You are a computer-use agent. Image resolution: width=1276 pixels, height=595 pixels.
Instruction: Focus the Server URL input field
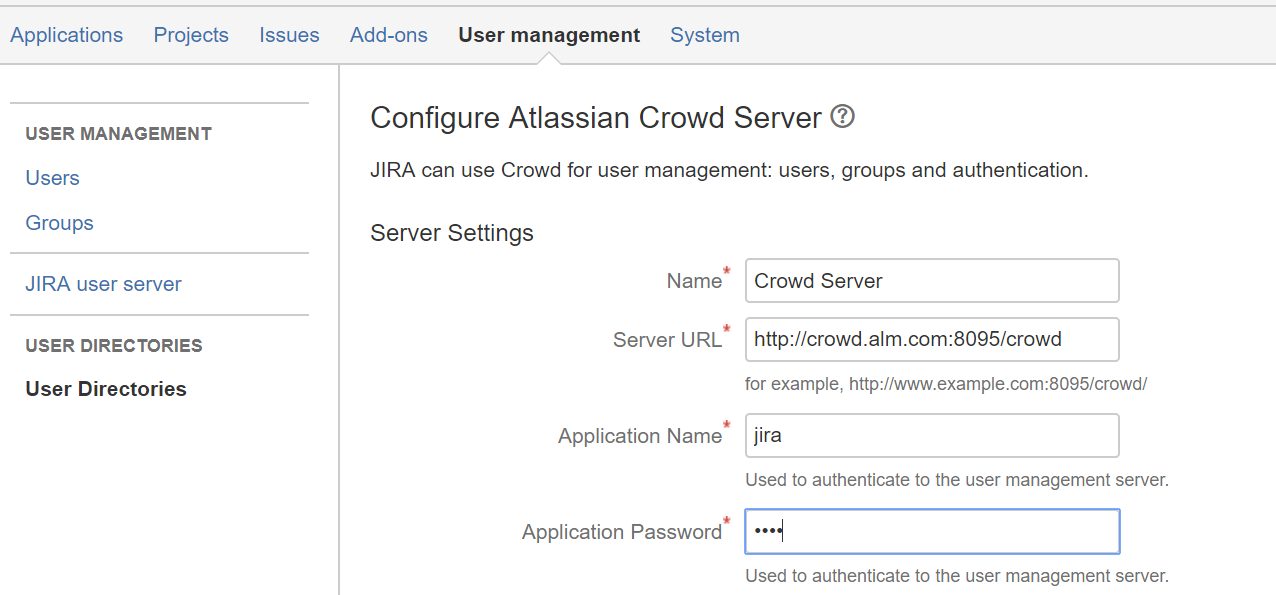pos(932,340)
